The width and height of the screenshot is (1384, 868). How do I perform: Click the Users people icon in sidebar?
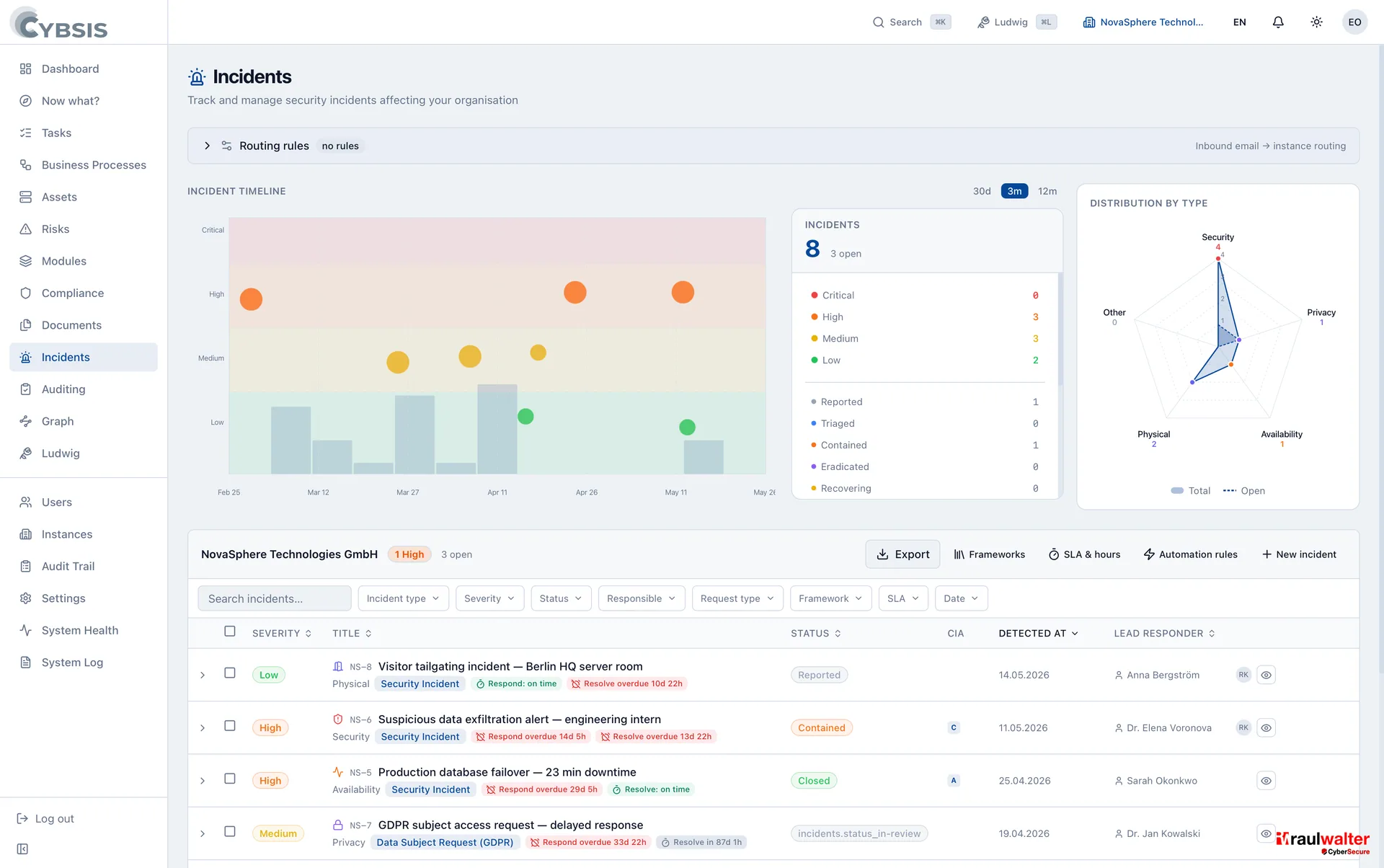(26, 502)
